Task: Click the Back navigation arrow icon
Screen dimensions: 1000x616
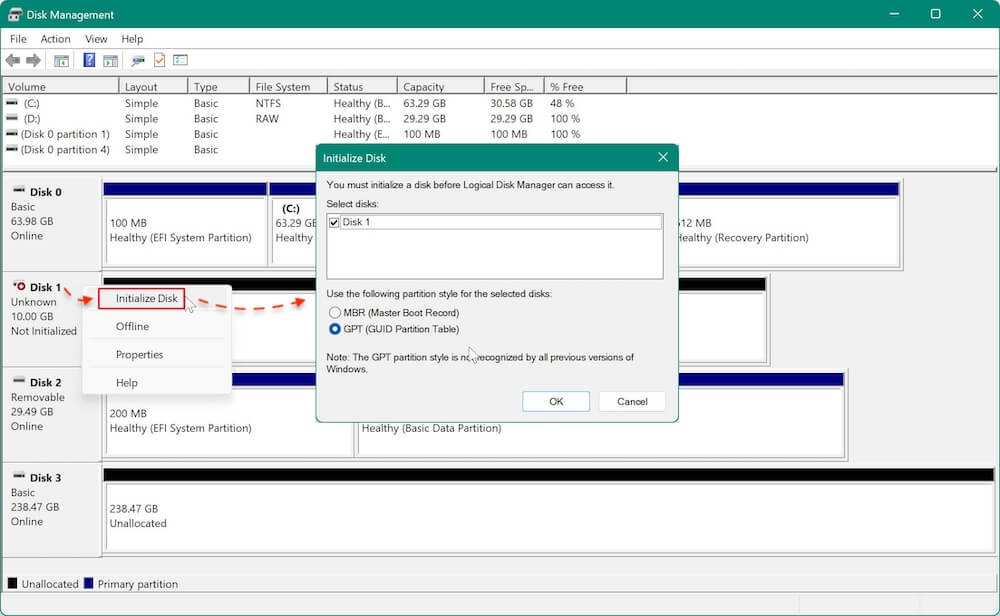Action: point(13,59)
